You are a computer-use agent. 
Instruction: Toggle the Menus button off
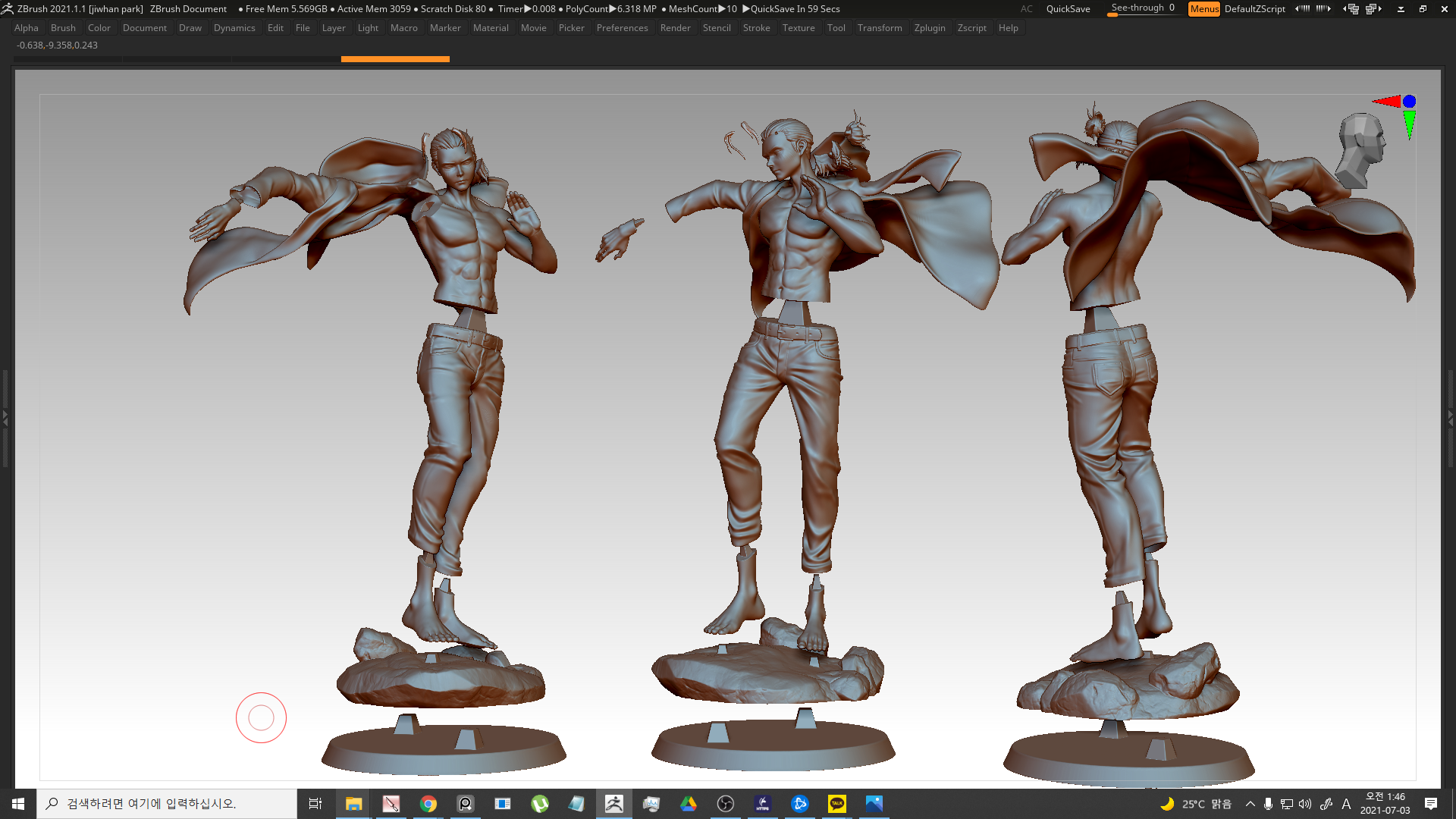pyautogui.click(x=1203, y=9)
